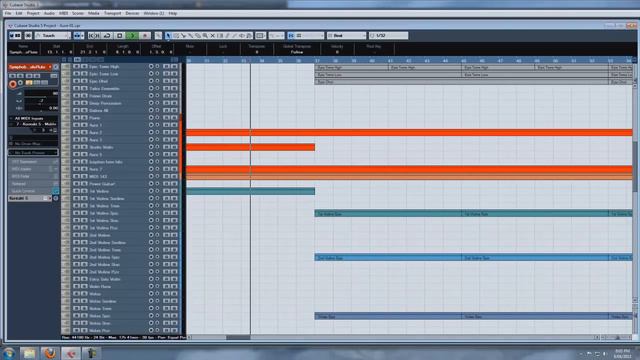Click Go to previous marker transport button
Viewport: 640px width, 360px height.
point(92,36)
